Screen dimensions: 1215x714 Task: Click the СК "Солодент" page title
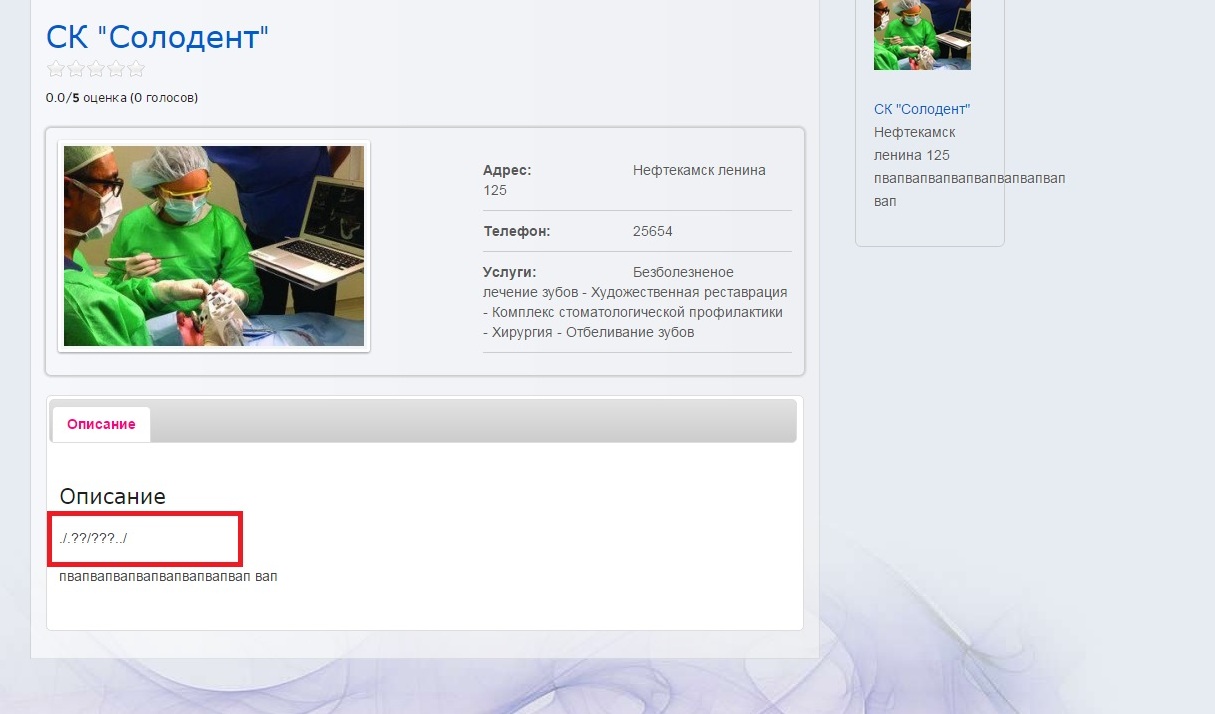tap(158, 38)
